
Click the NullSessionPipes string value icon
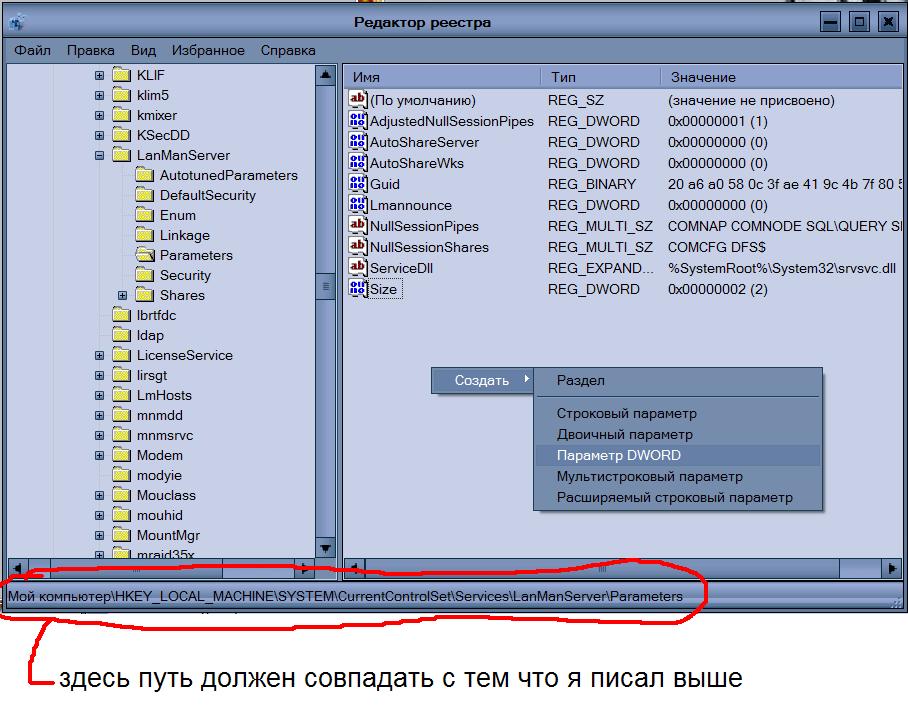(x=358, y=226)
